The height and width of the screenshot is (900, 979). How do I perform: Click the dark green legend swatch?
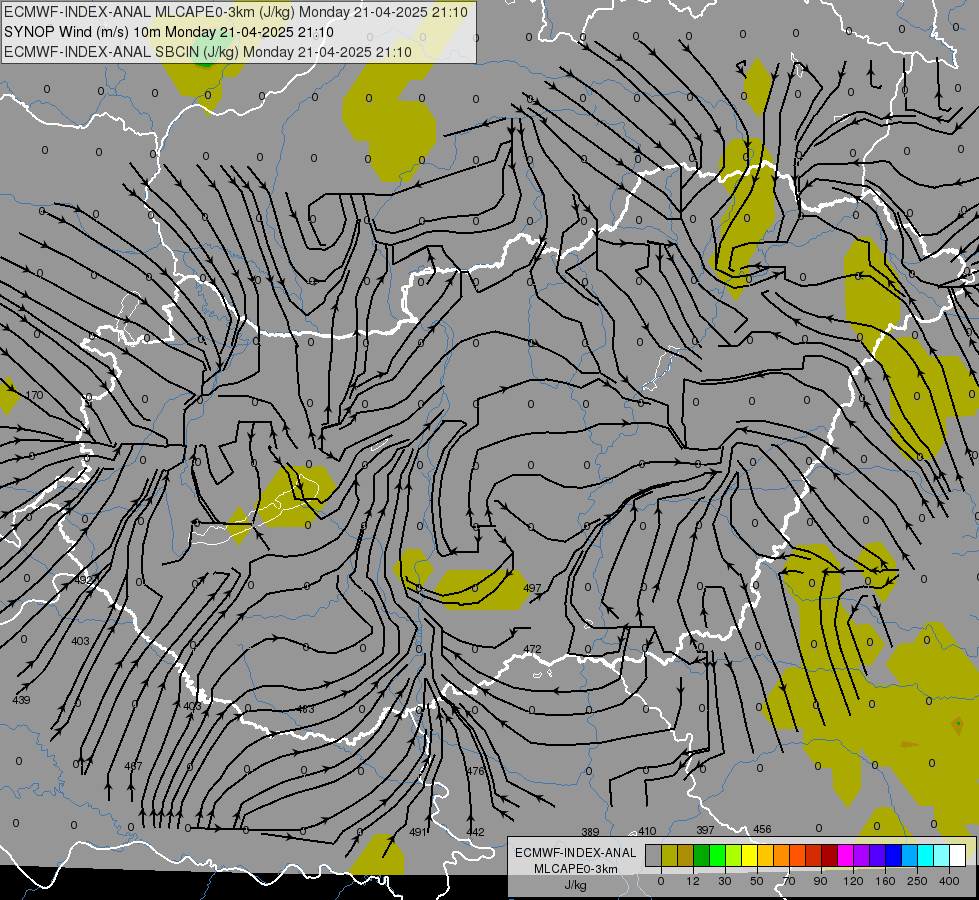coord(702,855)
